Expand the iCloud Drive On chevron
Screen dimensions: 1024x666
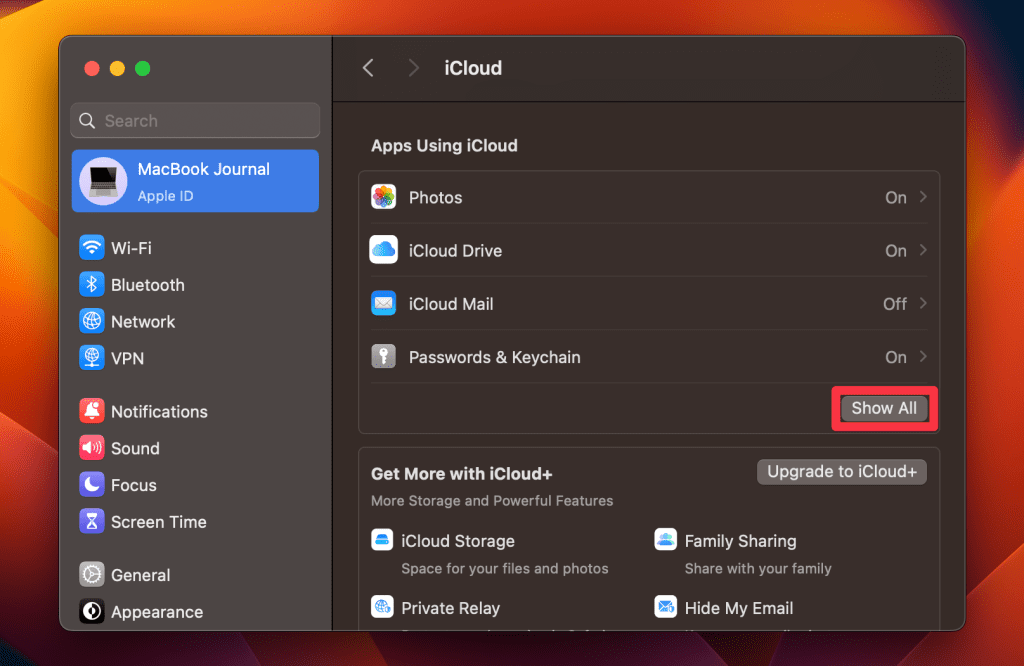tap(923, 250)
